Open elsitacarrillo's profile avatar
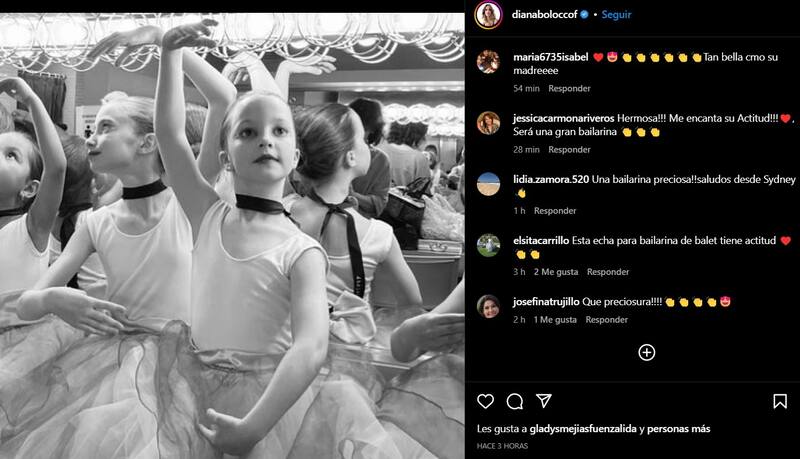800x459 pixels. tap(488, 245)
